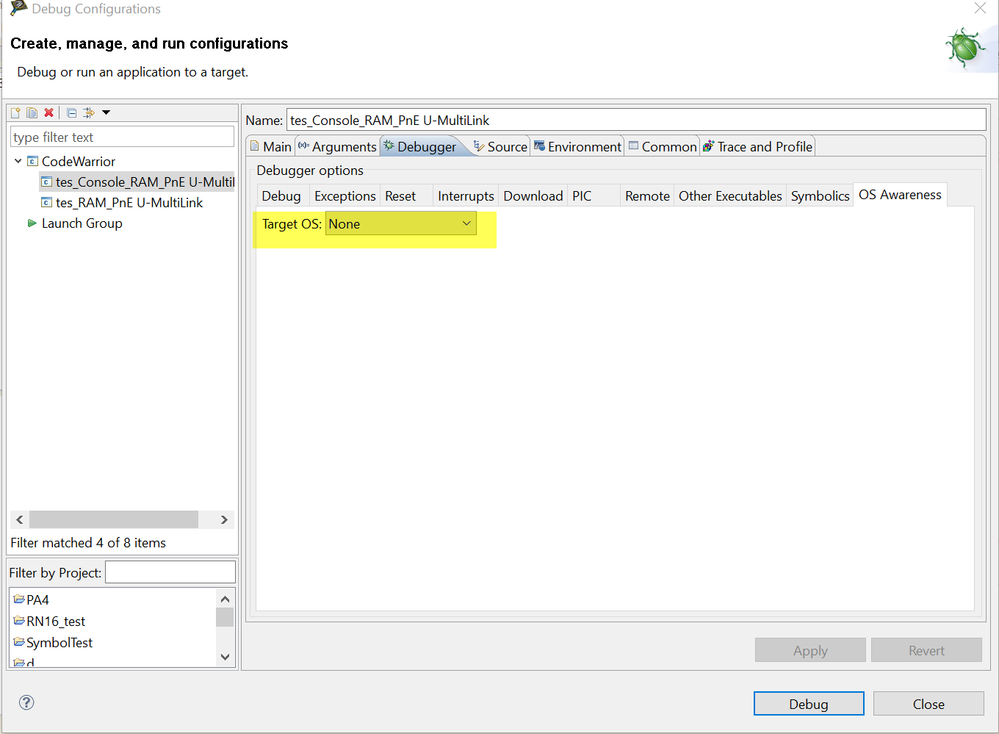Open the help question mark icon
Image resolution: width=999 pixels, height=734 pixels.
27,702
